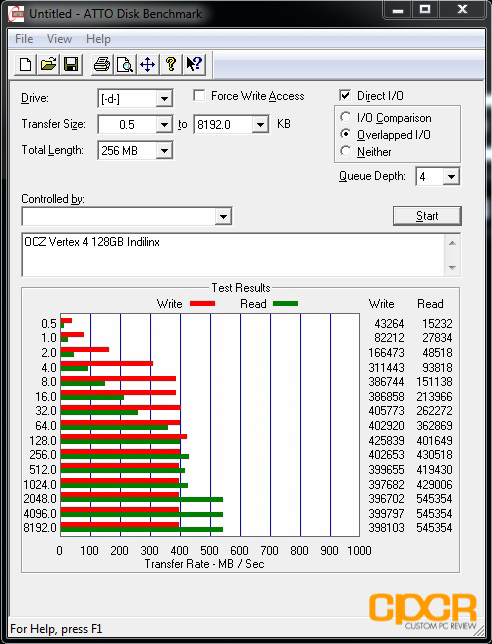Expand the Total Length 256 MB dropdown

pyautogui.click(x=164, y=150)
